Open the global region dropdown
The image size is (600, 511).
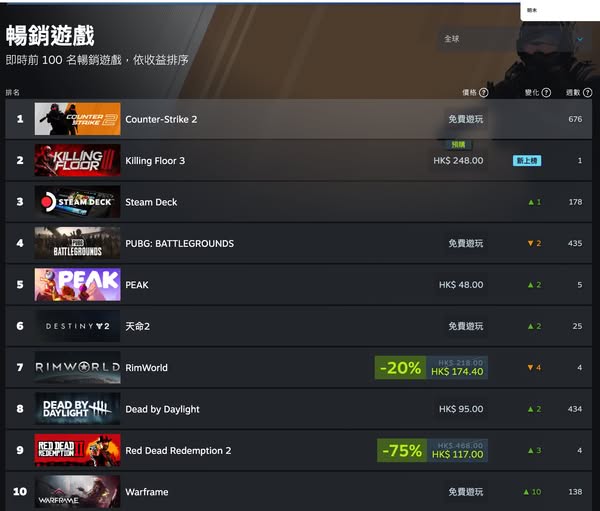(x=514, y=39)
